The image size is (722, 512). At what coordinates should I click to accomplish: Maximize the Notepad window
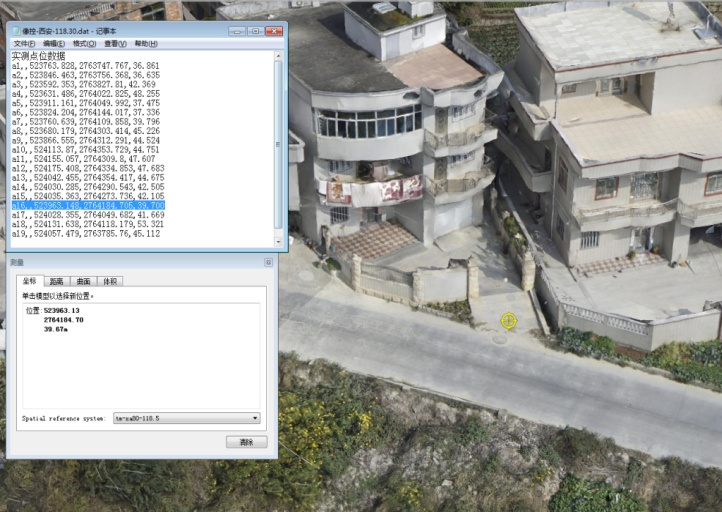(x=254, y=31)
